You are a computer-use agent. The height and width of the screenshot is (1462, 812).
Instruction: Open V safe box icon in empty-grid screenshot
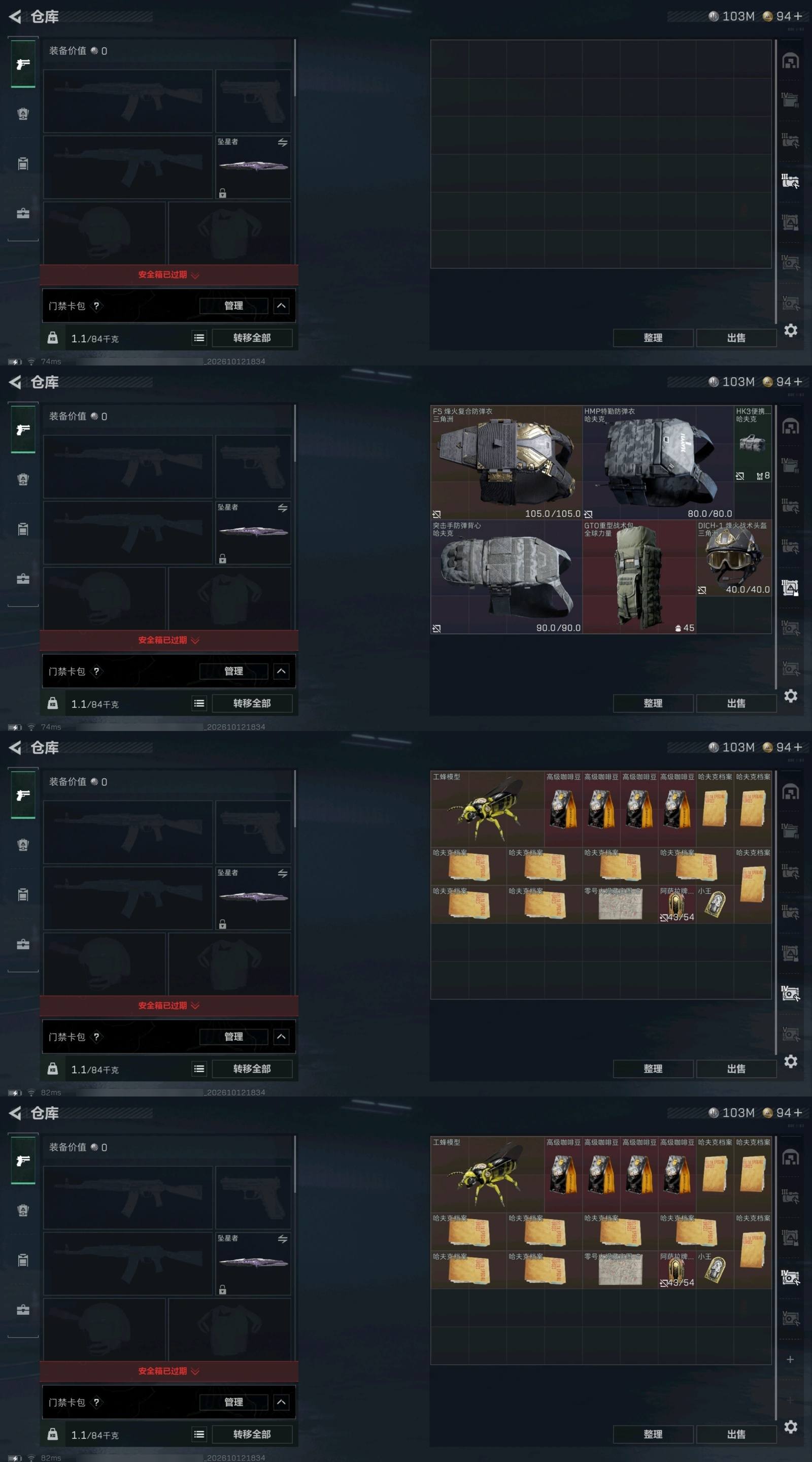click(791, 303)
